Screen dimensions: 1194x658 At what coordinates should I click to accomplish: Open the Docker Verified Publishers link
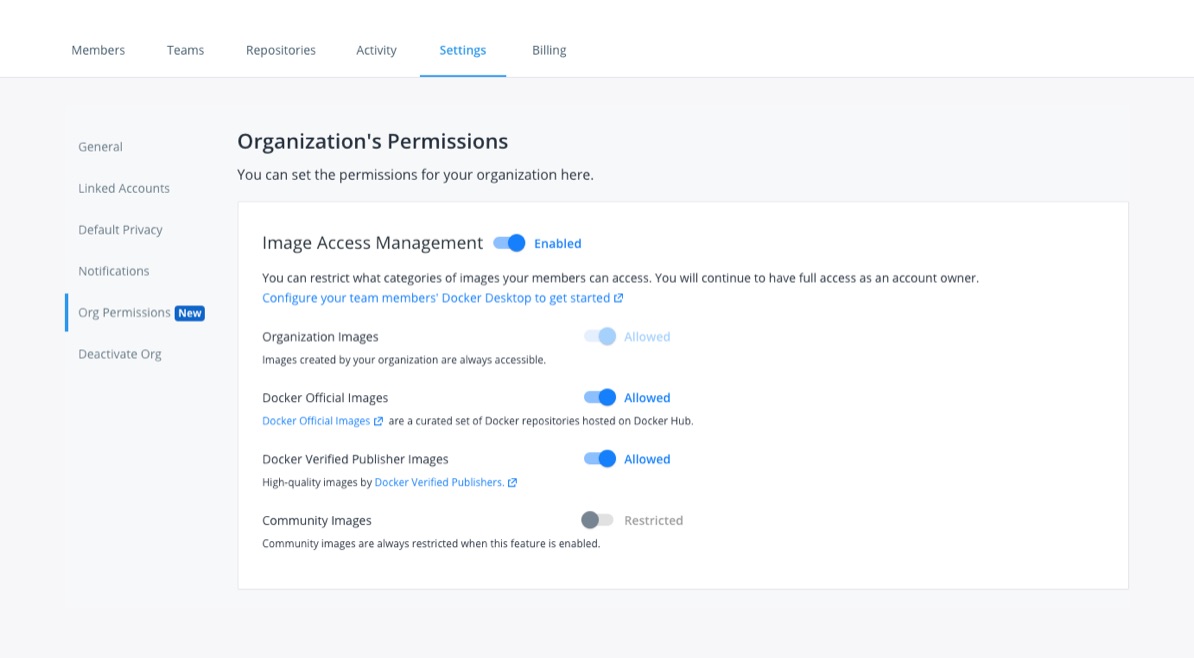point(439,482)
